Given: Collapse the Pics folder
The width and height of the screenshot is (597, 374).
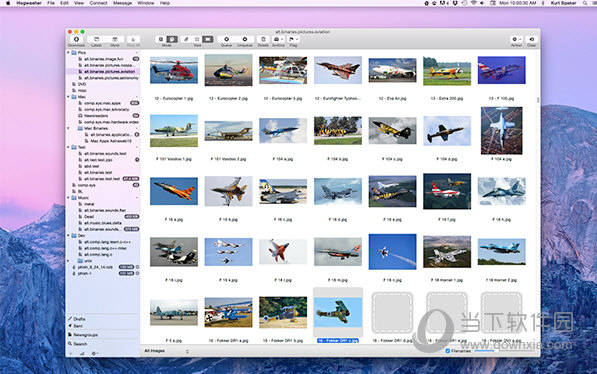Looking at the screenshot, I should point(69,53).
